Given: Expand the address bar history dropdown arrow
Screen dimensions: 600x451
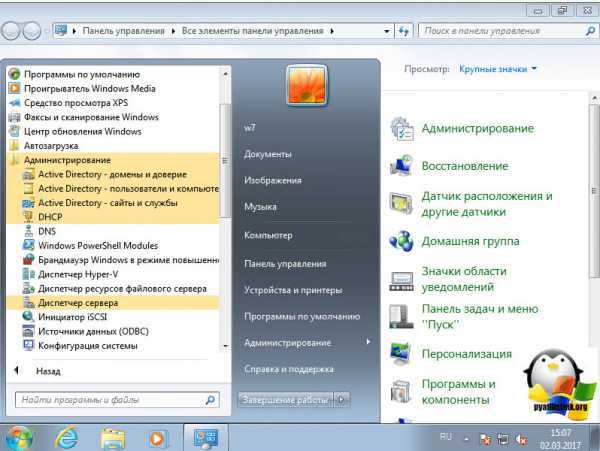Looking at the screenshot, I should (x=387, y=31).
